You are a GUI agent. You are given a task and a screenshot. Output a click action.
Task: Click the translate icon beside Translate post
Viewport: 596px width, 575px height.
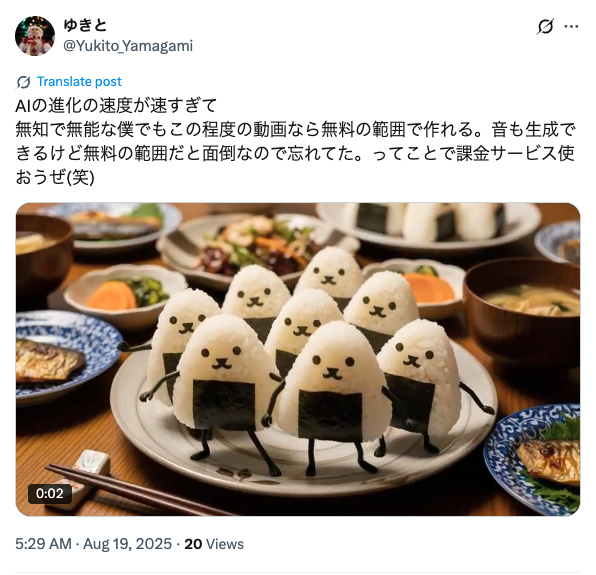click(x=24, y=82)
